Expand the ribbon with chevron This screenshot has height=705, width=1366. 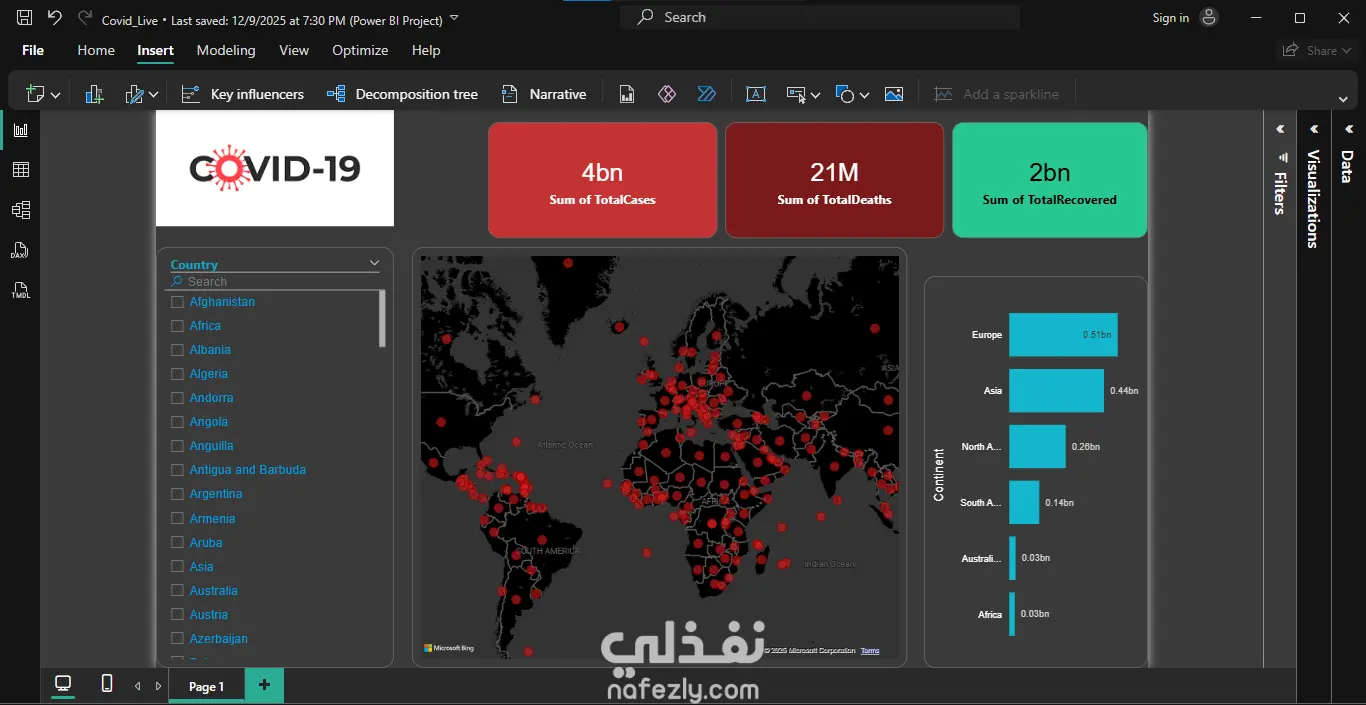pyautogui.click(x=1343, y=99)
